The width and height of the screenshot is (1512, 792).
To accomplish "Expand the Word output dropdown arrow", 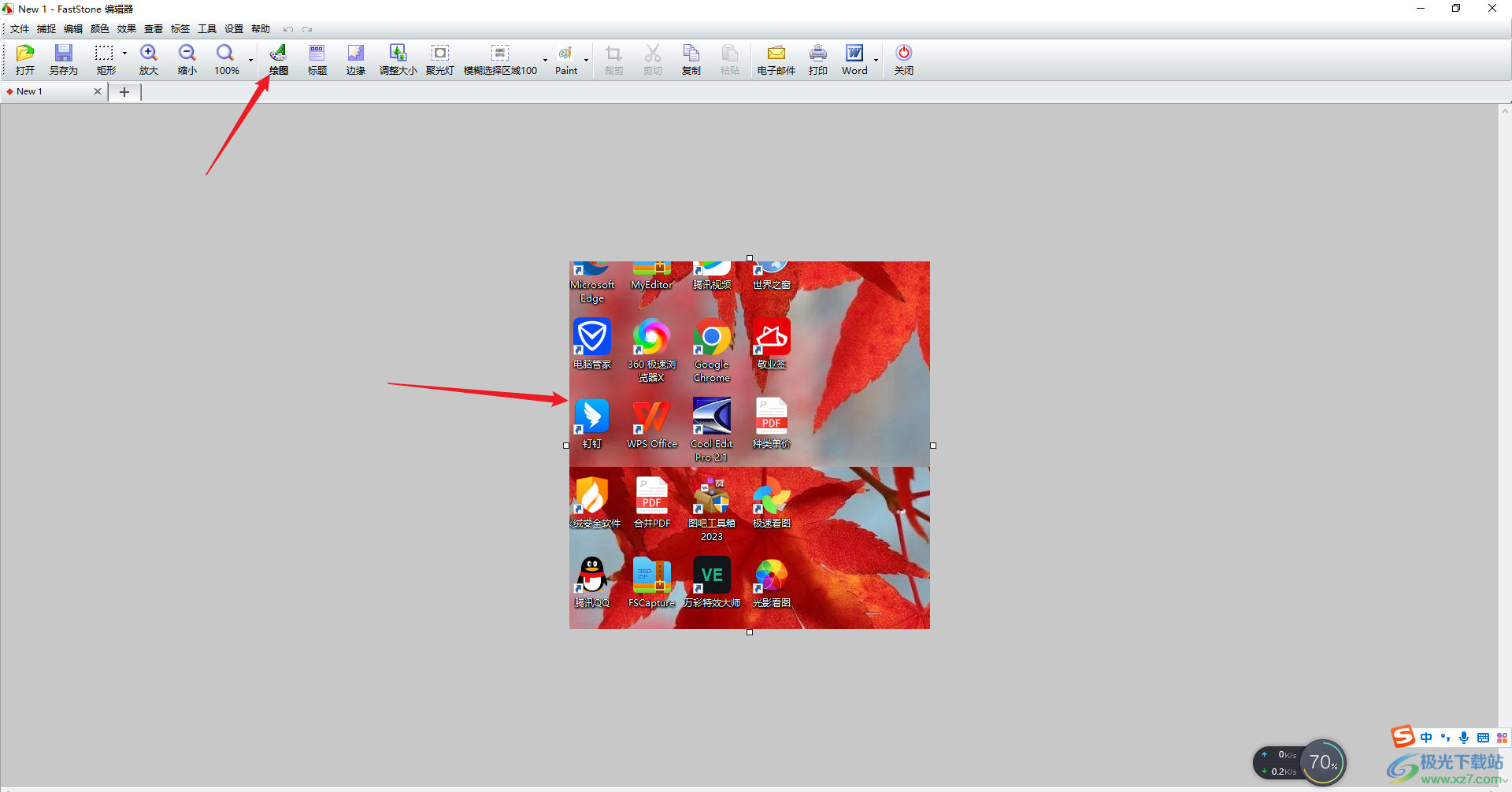I will 876,60.
